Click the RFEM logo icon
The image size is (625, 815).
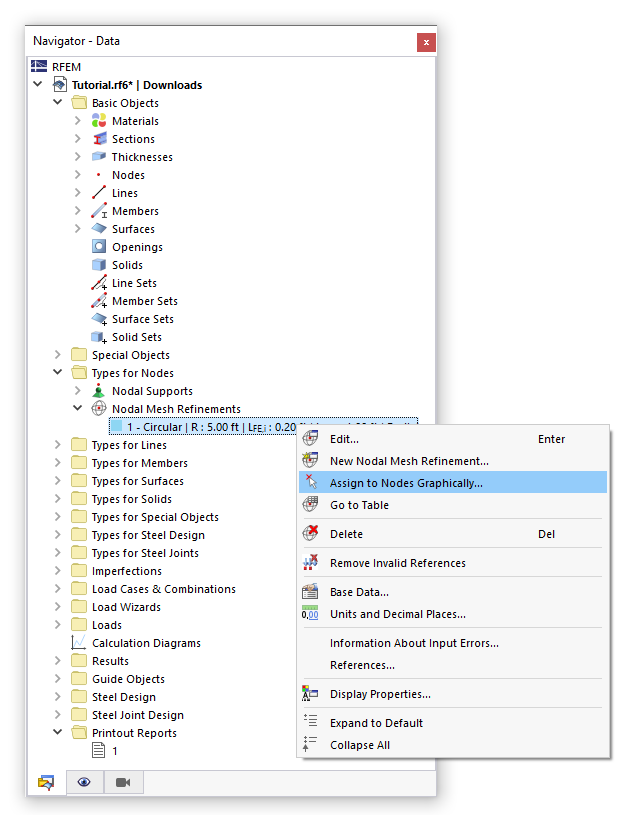click(x=39, y=66)
